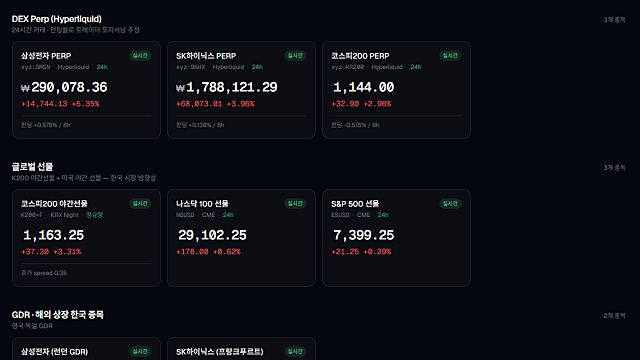Click the 실시간 badge on 삼성전자 PERP card
640x360 pixels.
point(140,56)
